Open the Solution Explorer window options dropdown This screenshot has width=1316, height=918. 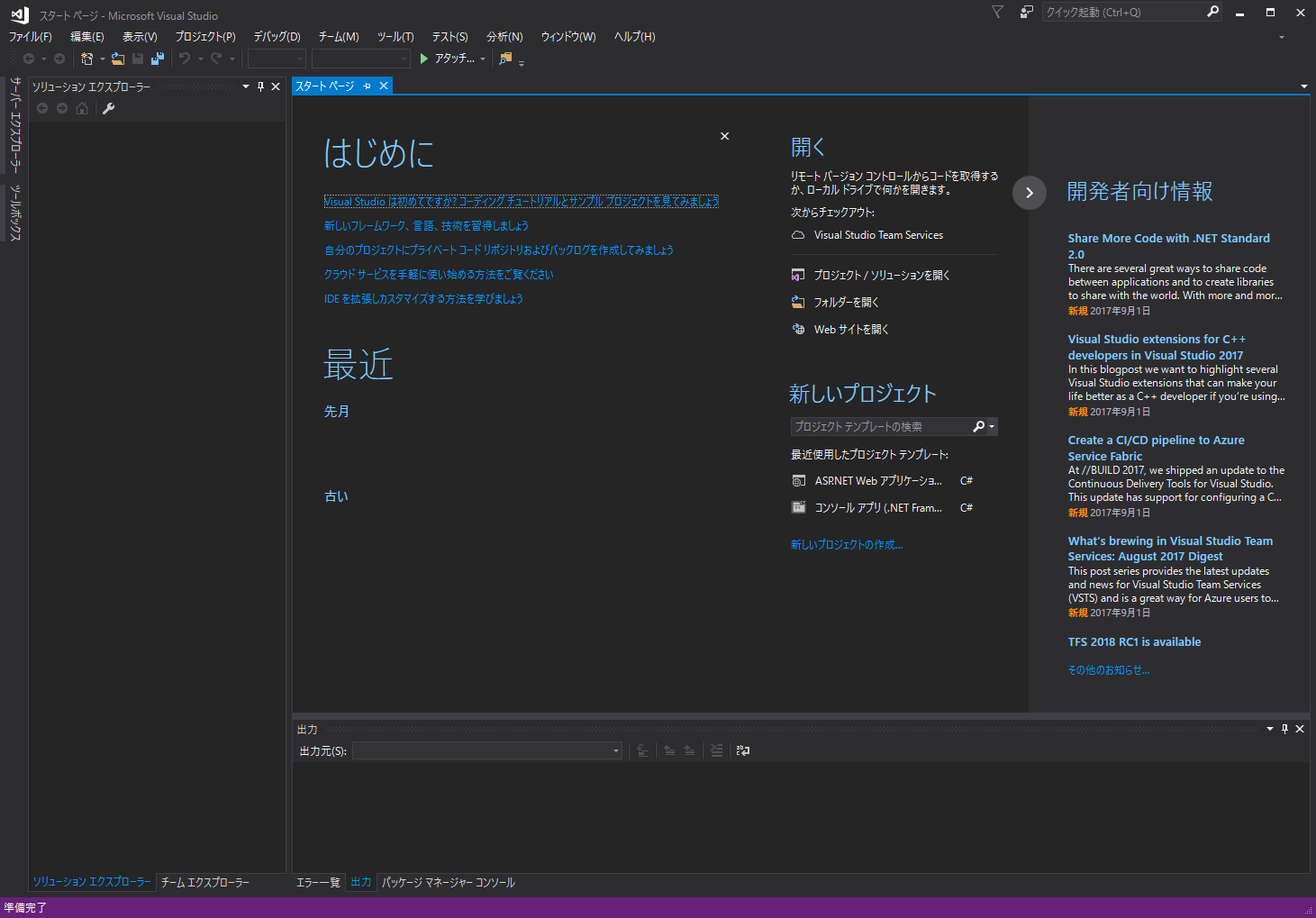244,86
